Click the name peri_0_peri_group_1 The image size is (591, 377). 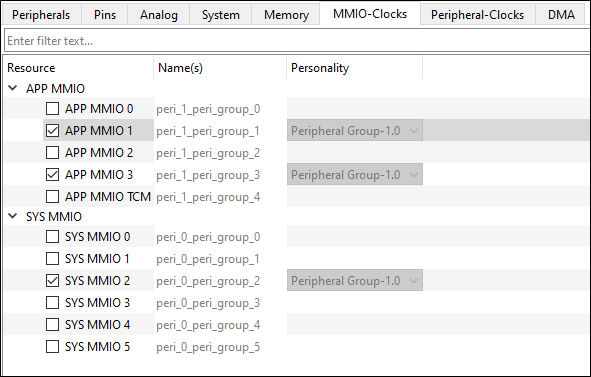click(208, 259)
